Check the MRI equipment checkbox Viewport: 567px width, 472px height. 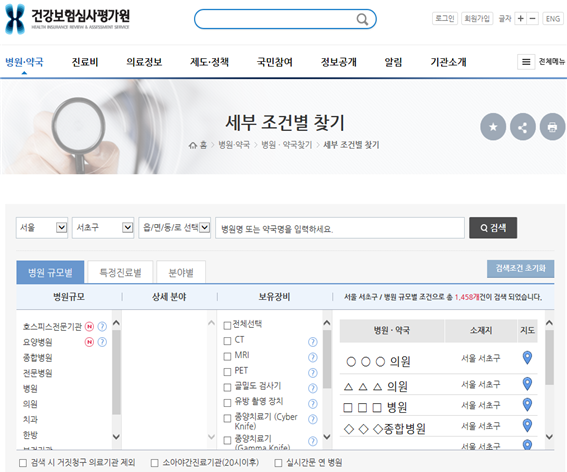tap(227, 357)
